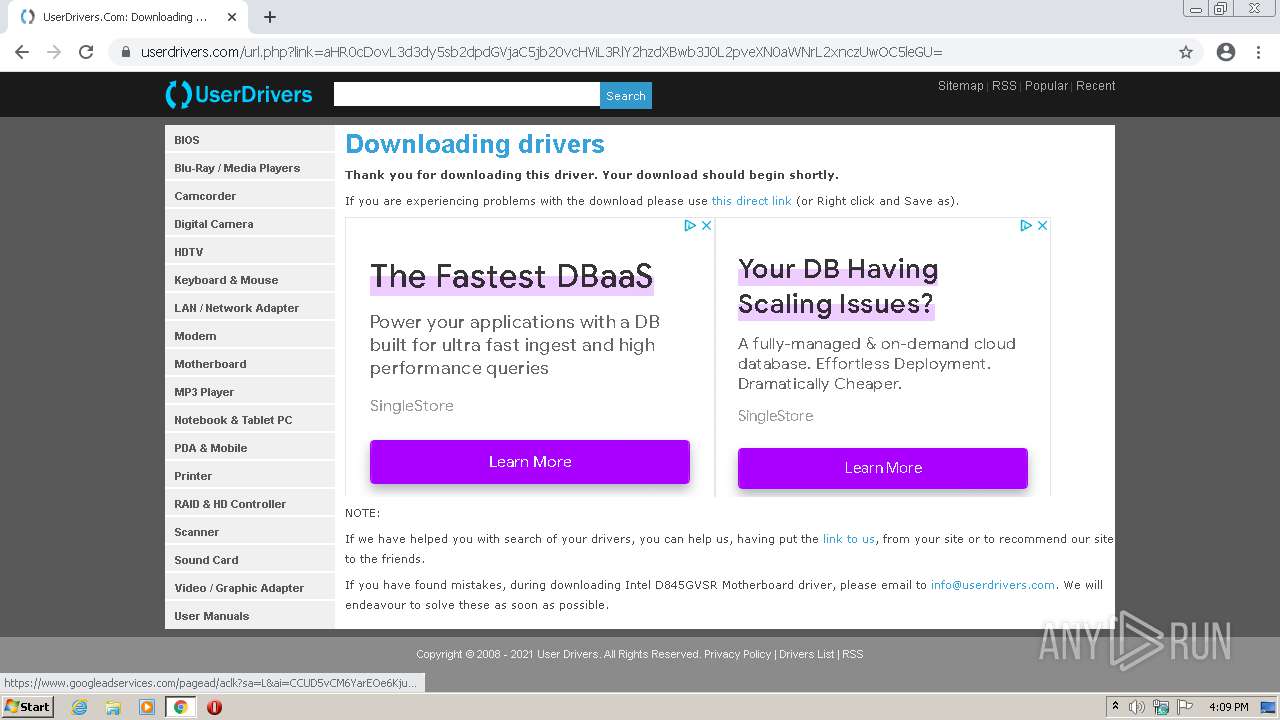This screenshot has width=1280, height=720.
Task: Select the Digital Camera category
Action: [x=250, y=224]
